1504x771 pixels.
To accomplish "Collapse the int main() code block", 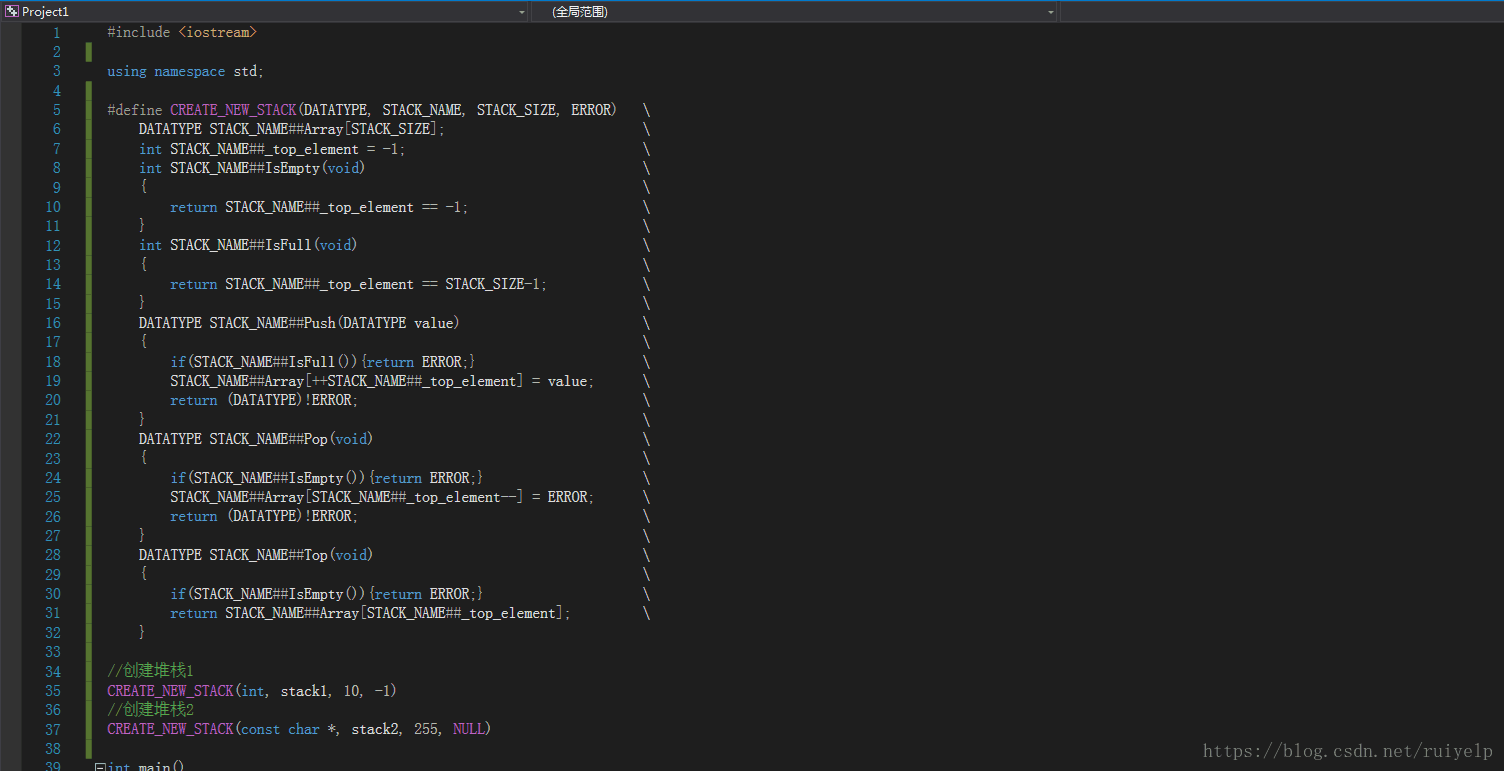I will click(100, 767).
